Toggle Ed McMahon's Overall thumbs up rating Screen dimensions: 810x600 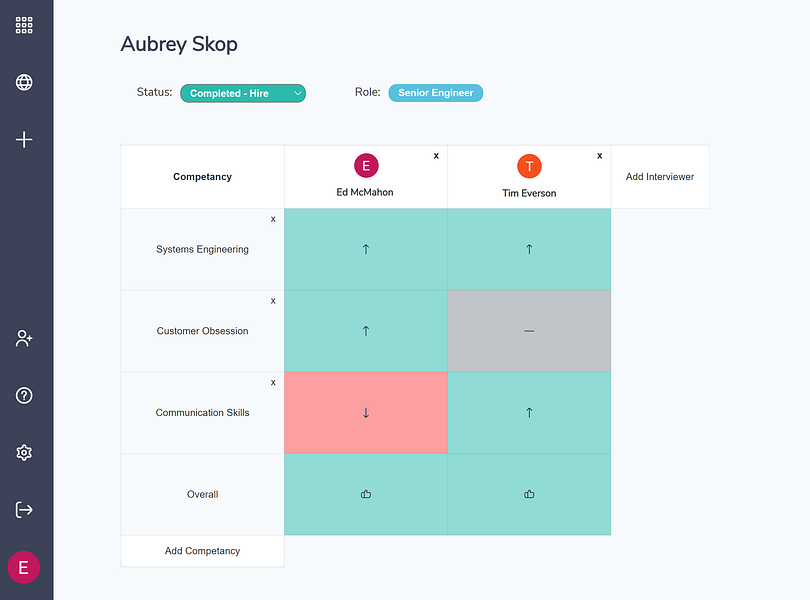point(366,494)
